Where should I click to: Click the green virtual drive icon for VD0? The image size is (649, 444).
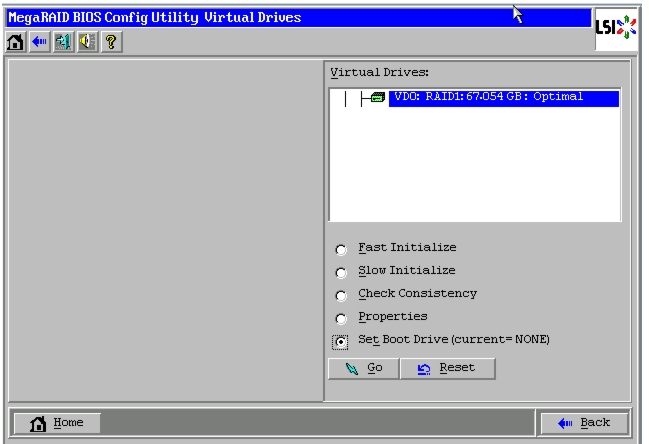377,98
